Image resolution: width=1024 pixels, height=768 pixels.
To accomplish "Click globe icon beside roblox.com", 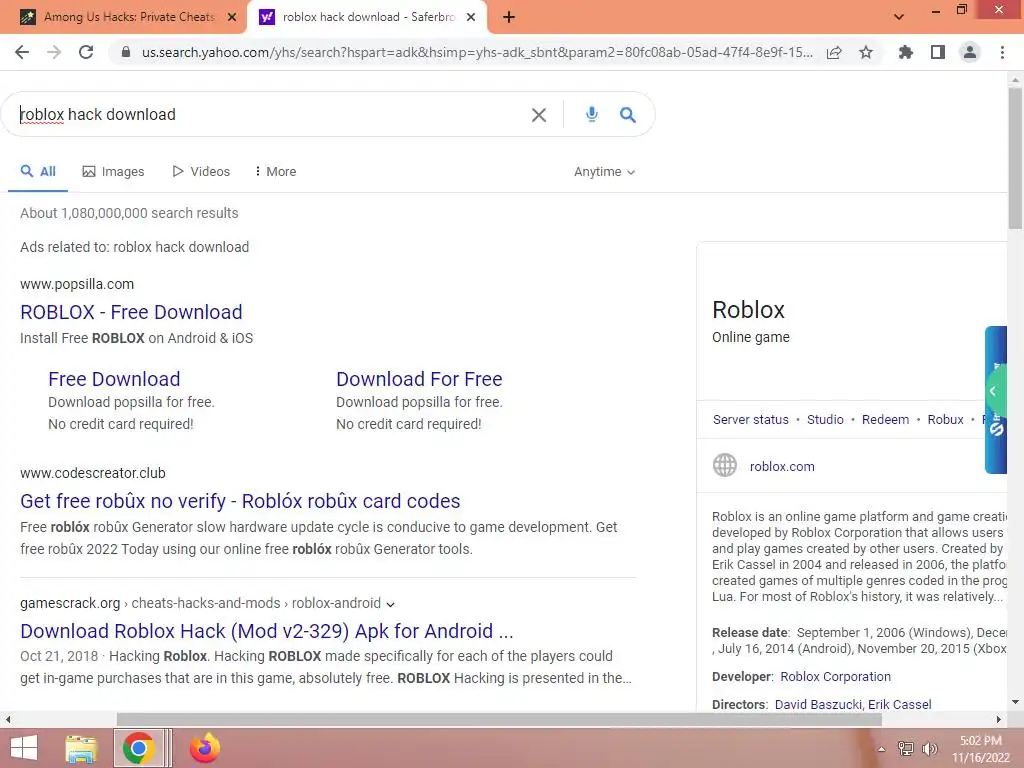I will click(x=725, y=465).
